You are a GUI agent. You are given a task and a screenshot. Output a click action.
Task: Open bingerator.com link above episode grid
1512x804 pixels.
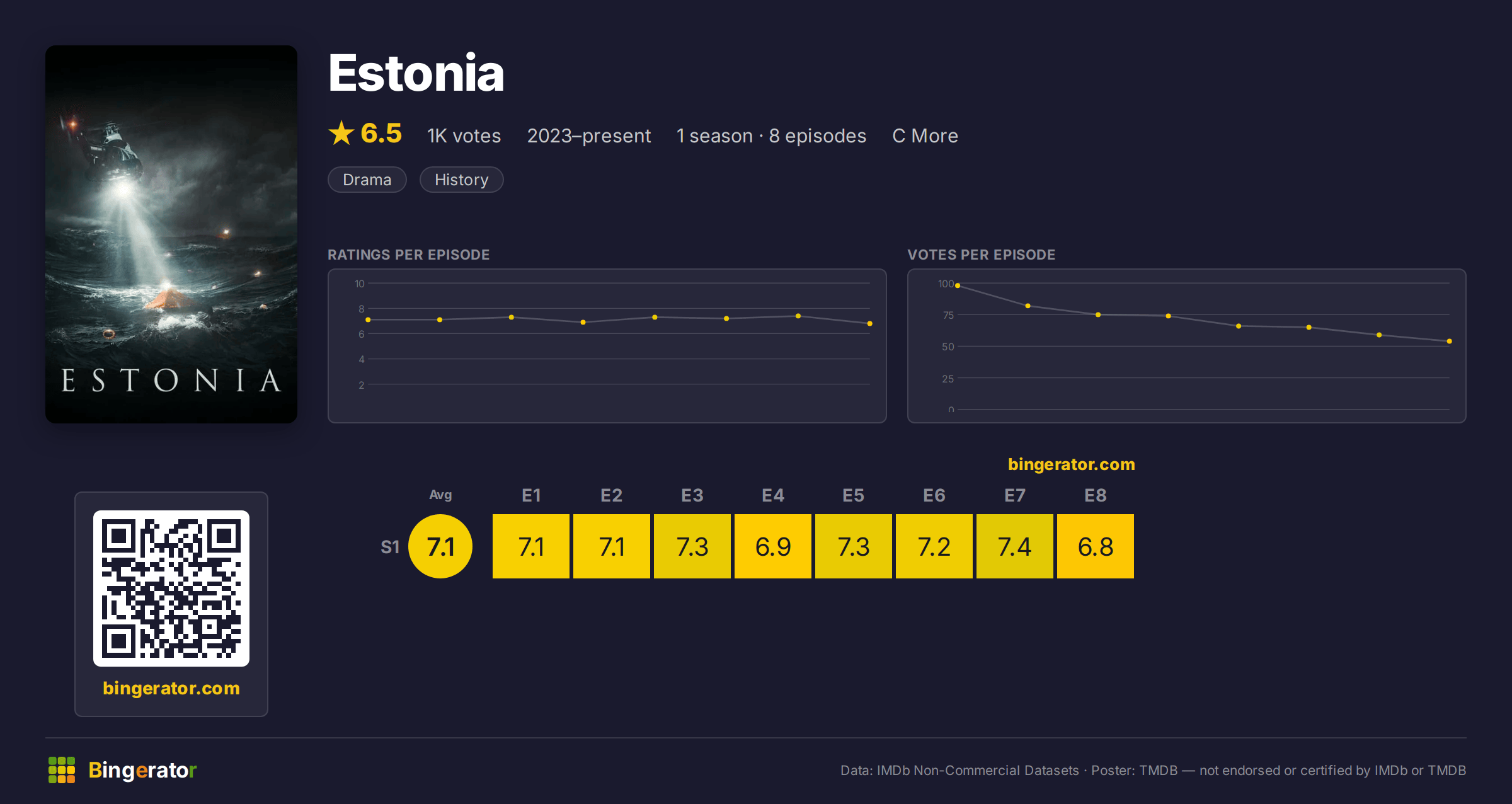click(1071, 464)
